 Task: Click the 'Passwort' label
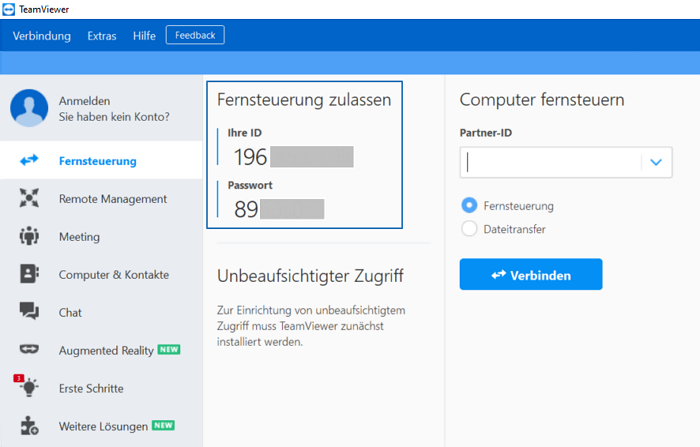pyautogui.click(x=250, y=185)
